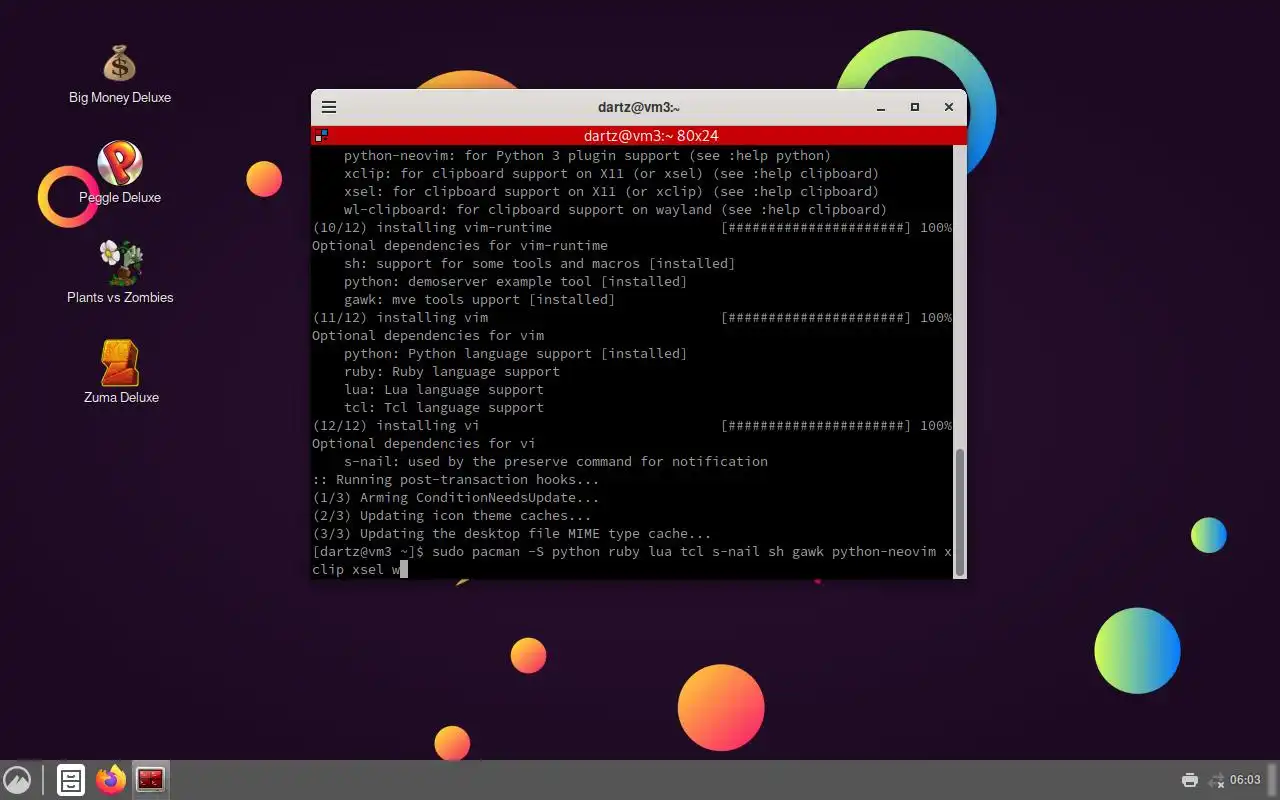This screenshot has height=800, width=1280.
Task: Click 'Optional dependencies for vim-runtime' text
Action: (x=460, y=246)
